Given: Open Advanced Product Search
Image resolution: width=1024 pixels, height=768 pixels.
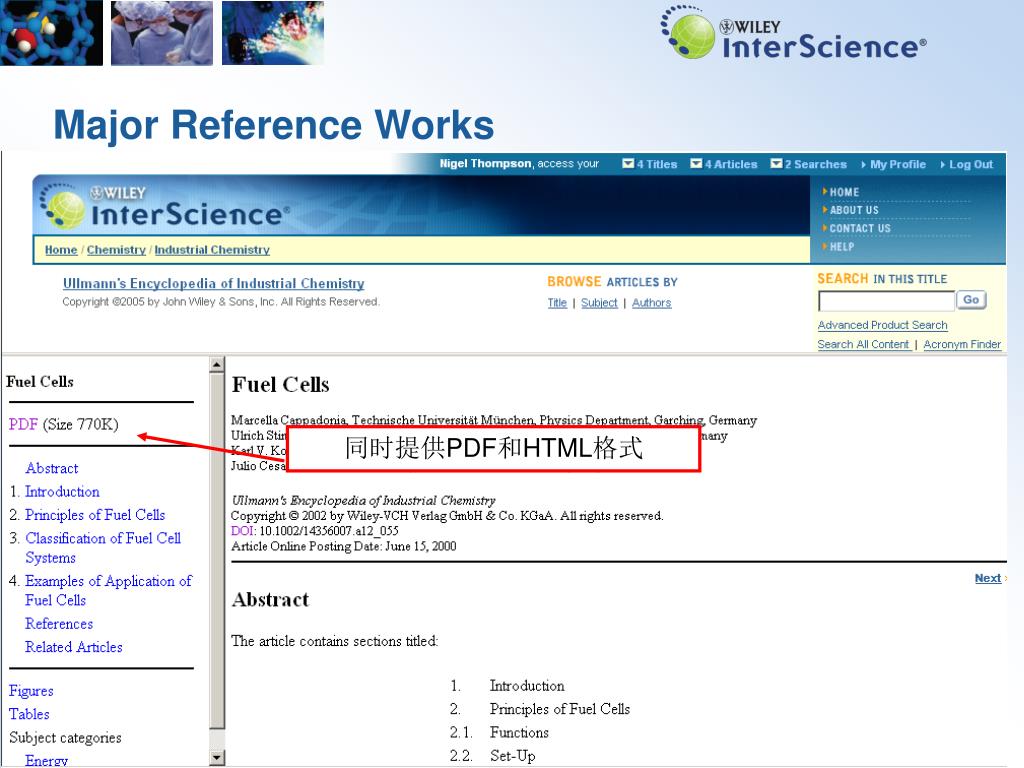Looking at the screenshot, I should tap(882, 325).
